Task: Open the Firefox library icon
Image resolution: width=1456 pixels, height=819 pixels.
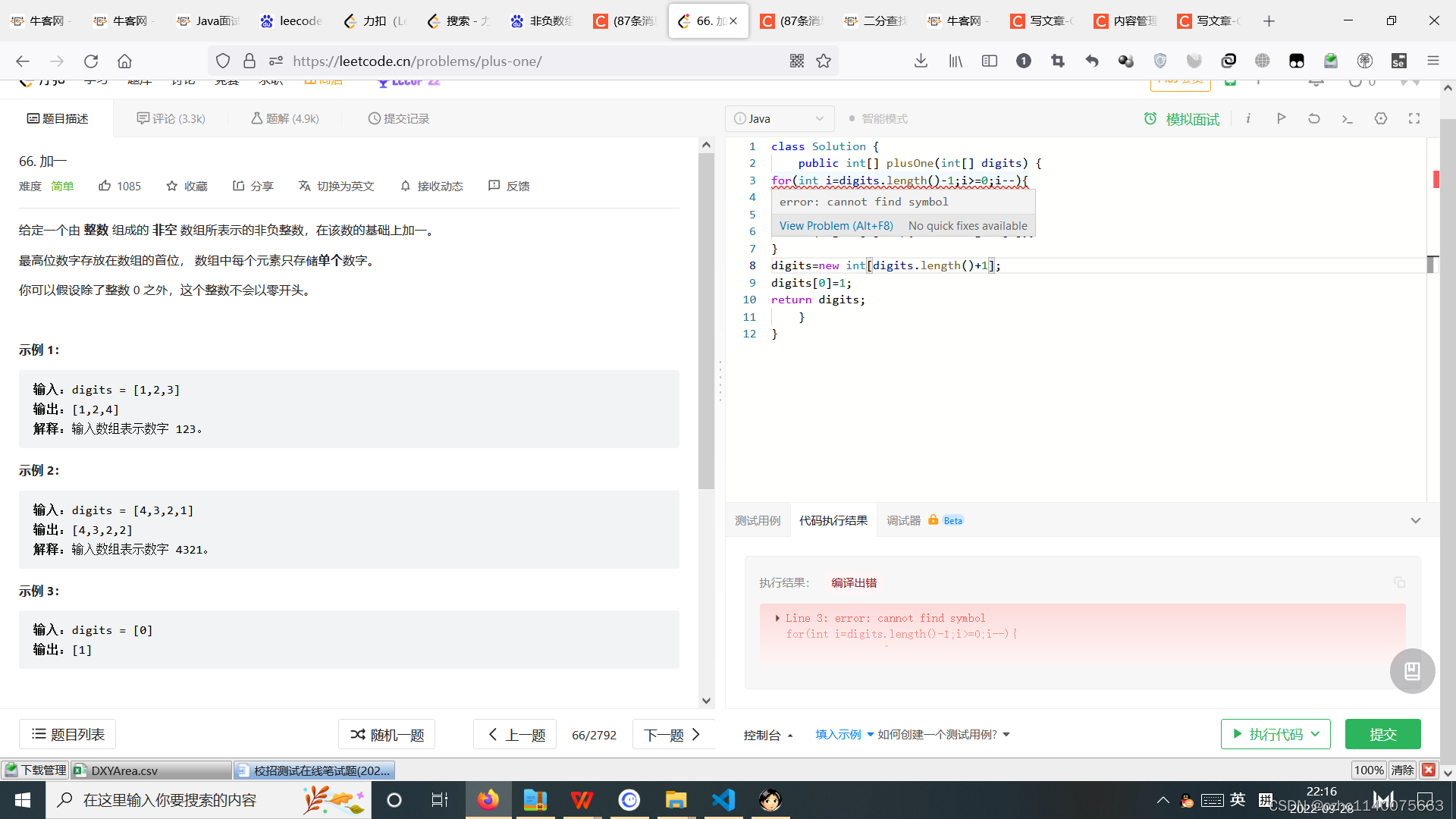Action: click(955, 61)
